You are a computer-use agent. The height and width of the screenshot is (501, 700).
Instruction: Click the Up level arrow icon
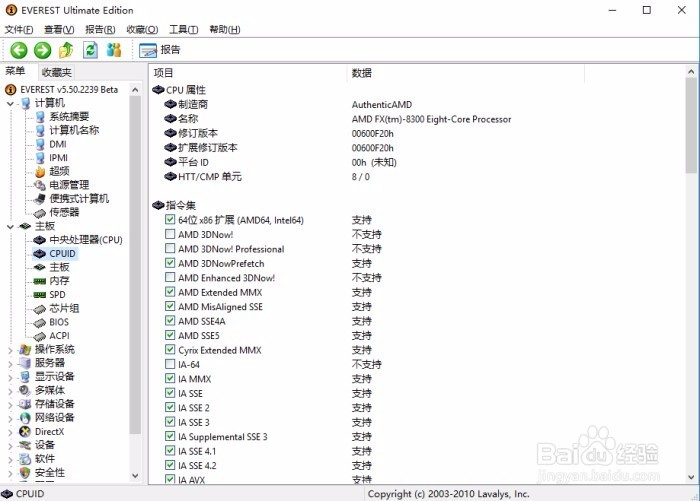click(67, 50)
